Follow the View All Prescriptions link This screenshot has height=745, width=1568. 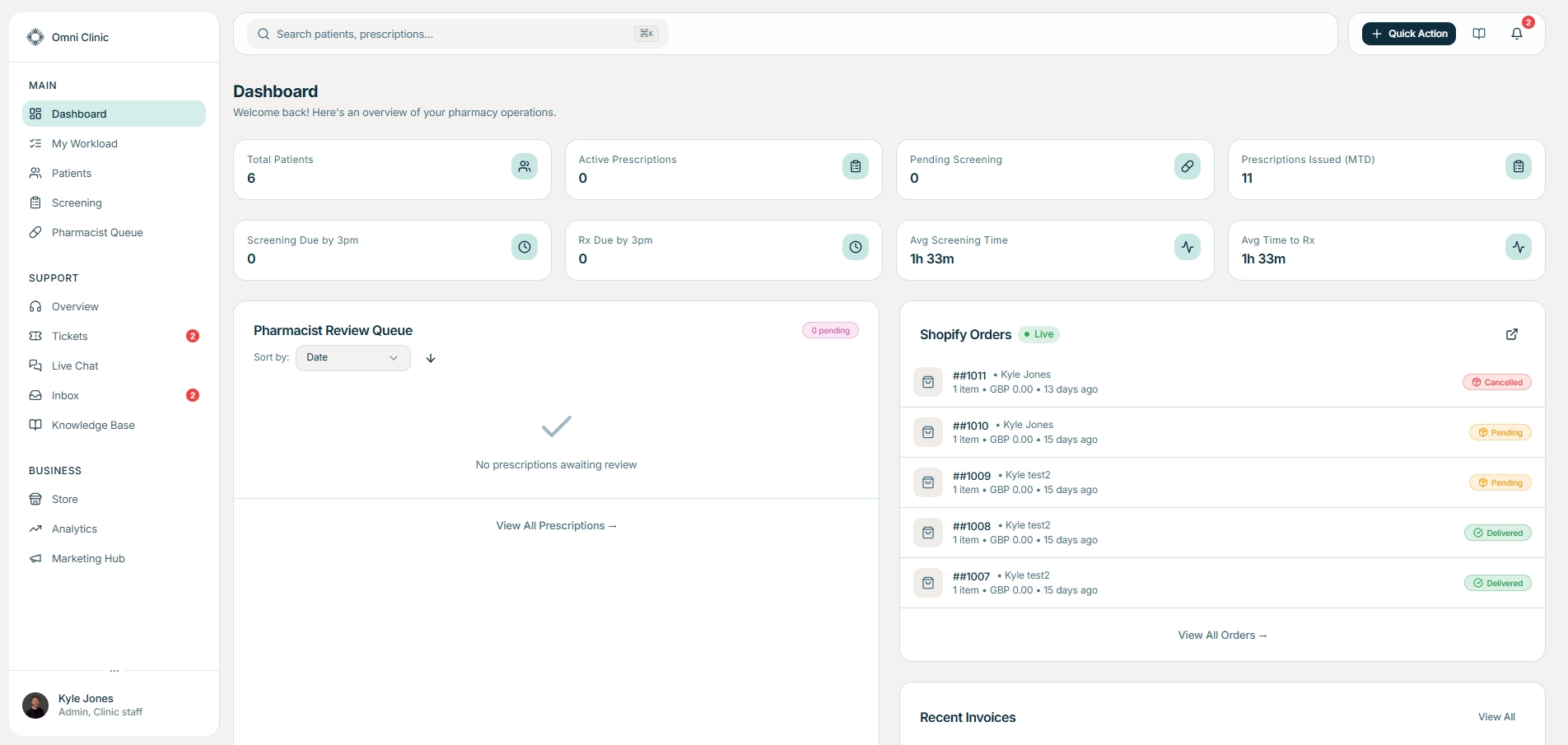point(556,526)
